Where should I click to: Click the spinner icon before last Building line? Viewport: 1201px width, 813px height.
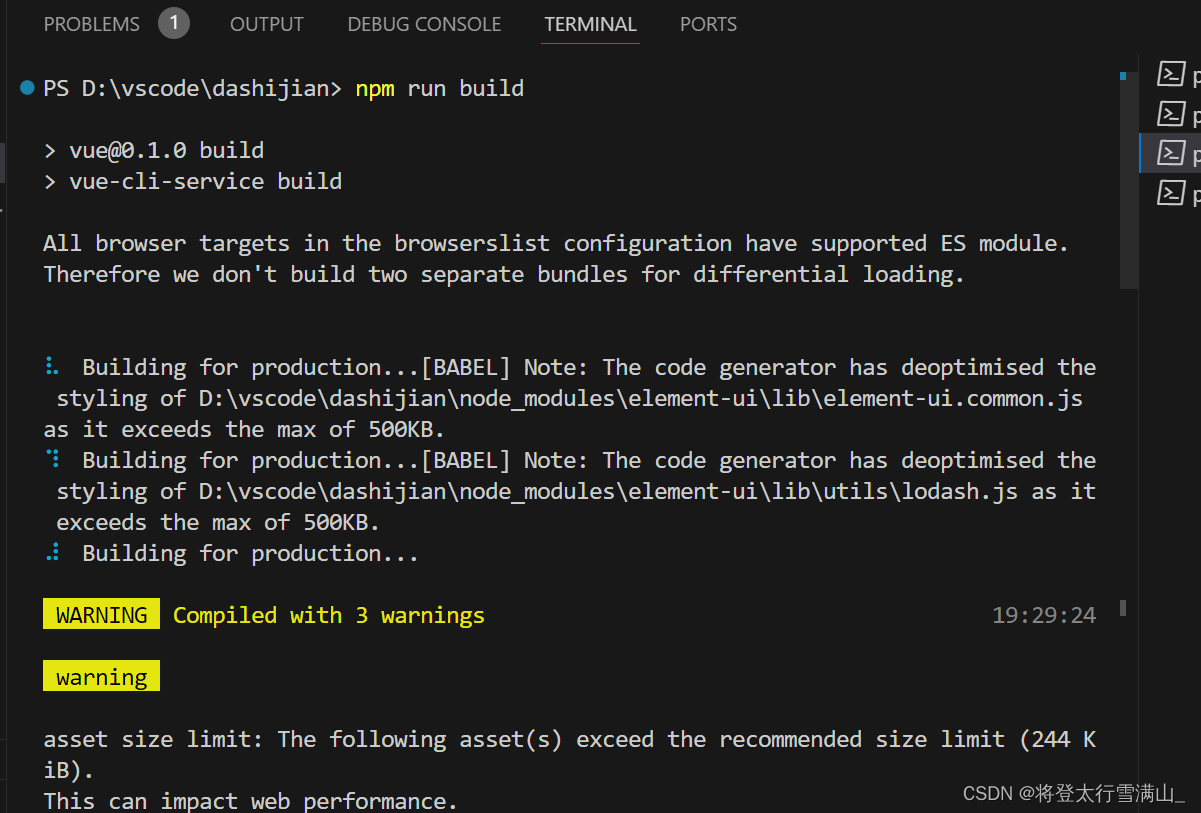pyautogui.click(x=53, y=553)
